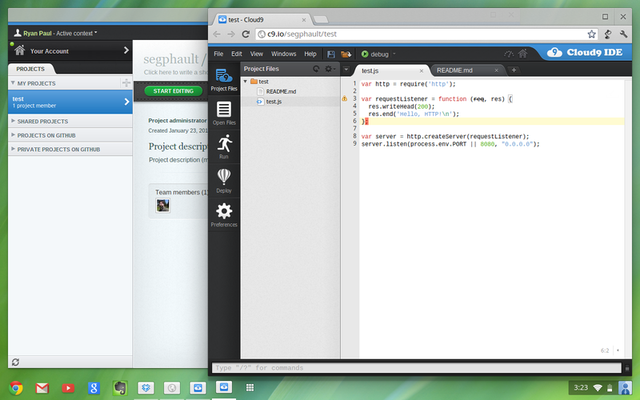
Task: Open Gmail from the shelf
Action: click(42, 388)
